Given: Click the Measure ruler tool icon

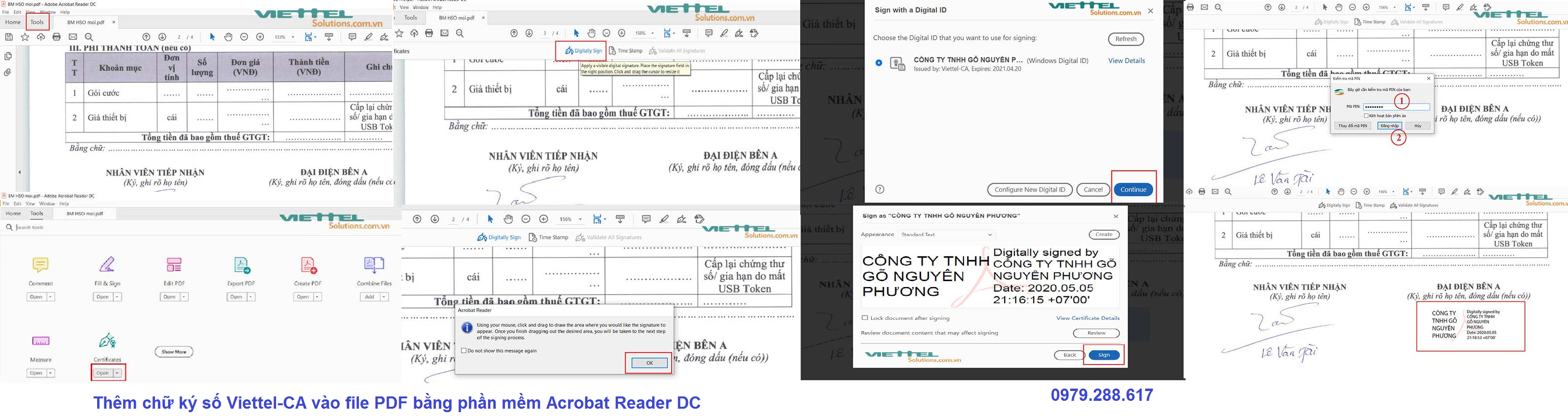Looking at the screenshot, I should (x=41, y=341).
